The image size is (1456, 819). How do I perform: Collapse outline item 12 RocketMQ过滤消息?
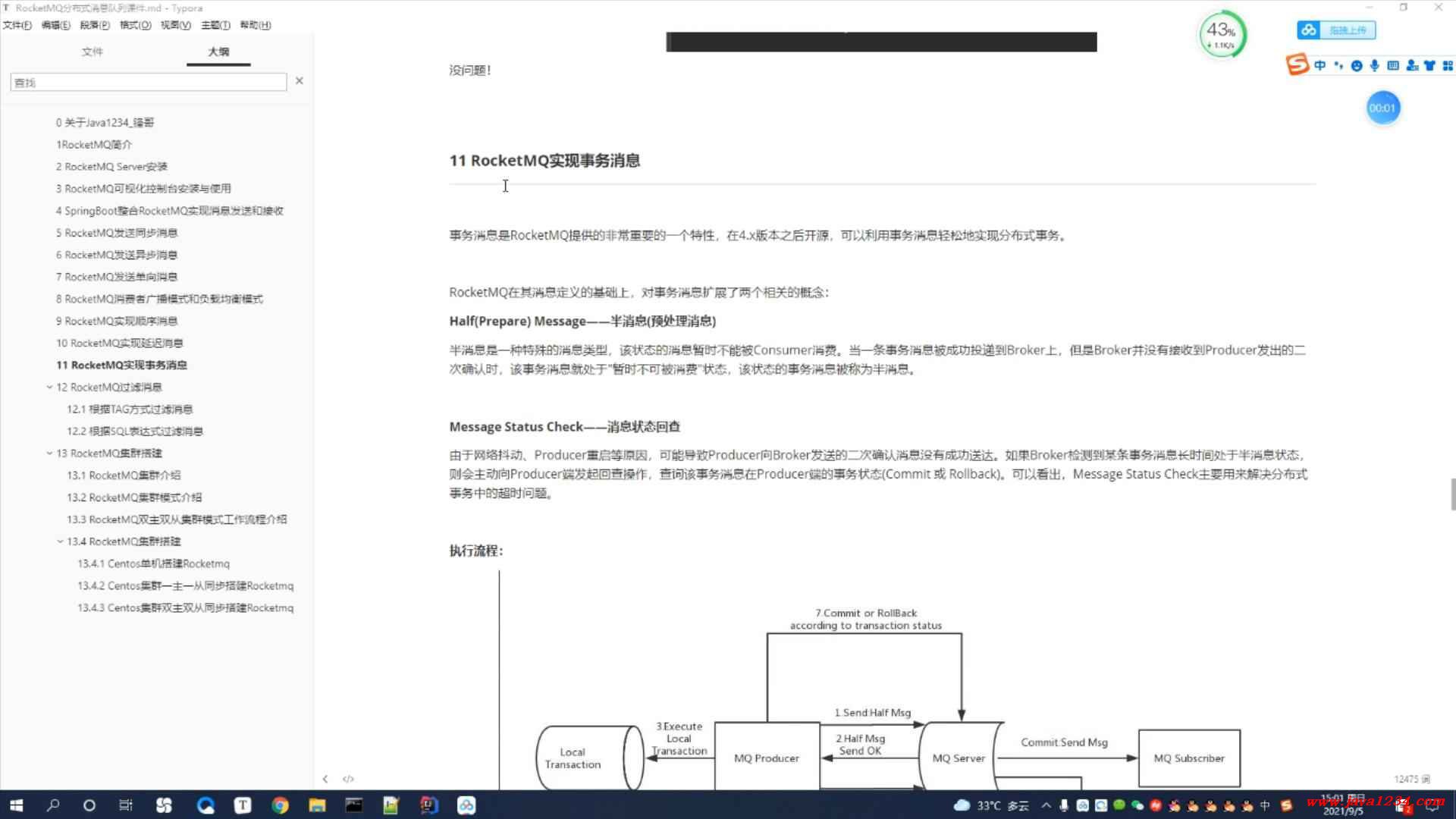pyautogui.click(x=49, y=387)
